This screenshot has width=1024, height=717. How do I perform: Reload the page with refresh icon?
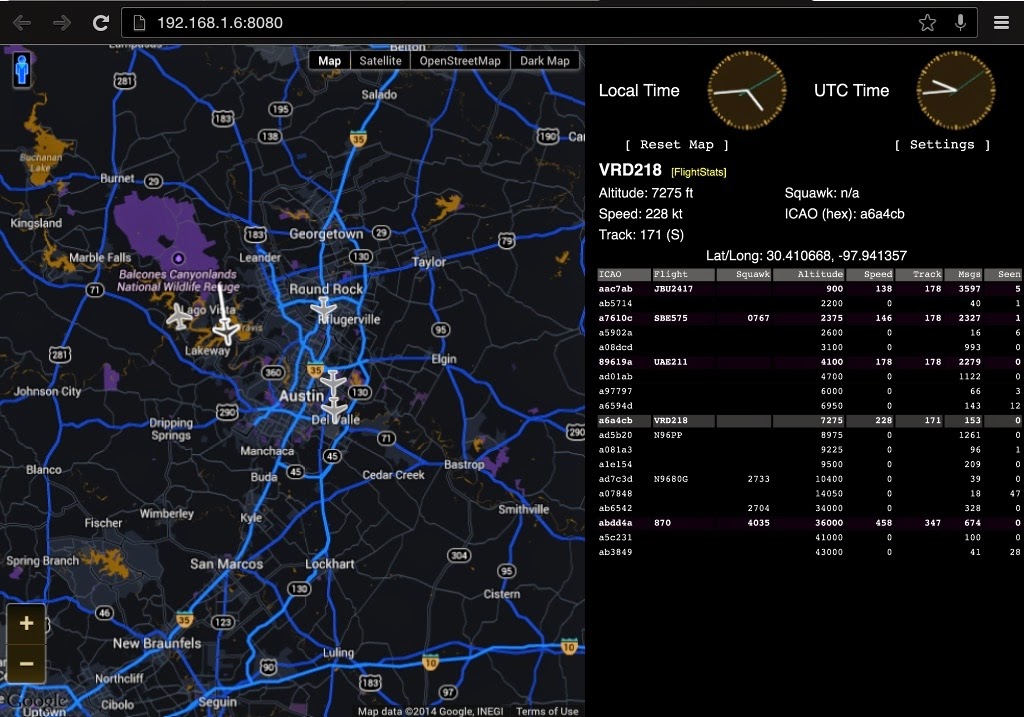(101, 23)
